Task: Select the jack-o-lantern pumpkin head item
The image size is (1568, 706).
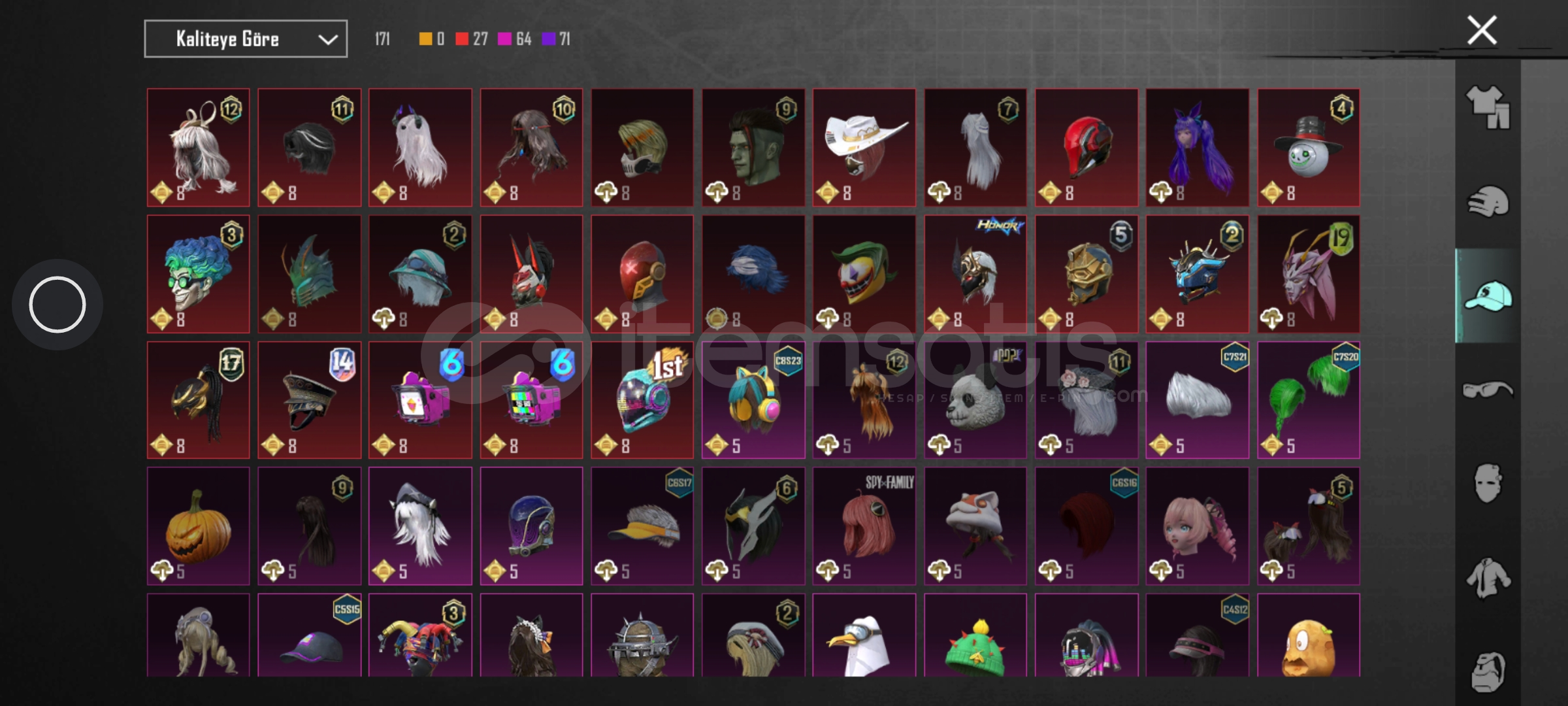Action: [x=198, y=526]
